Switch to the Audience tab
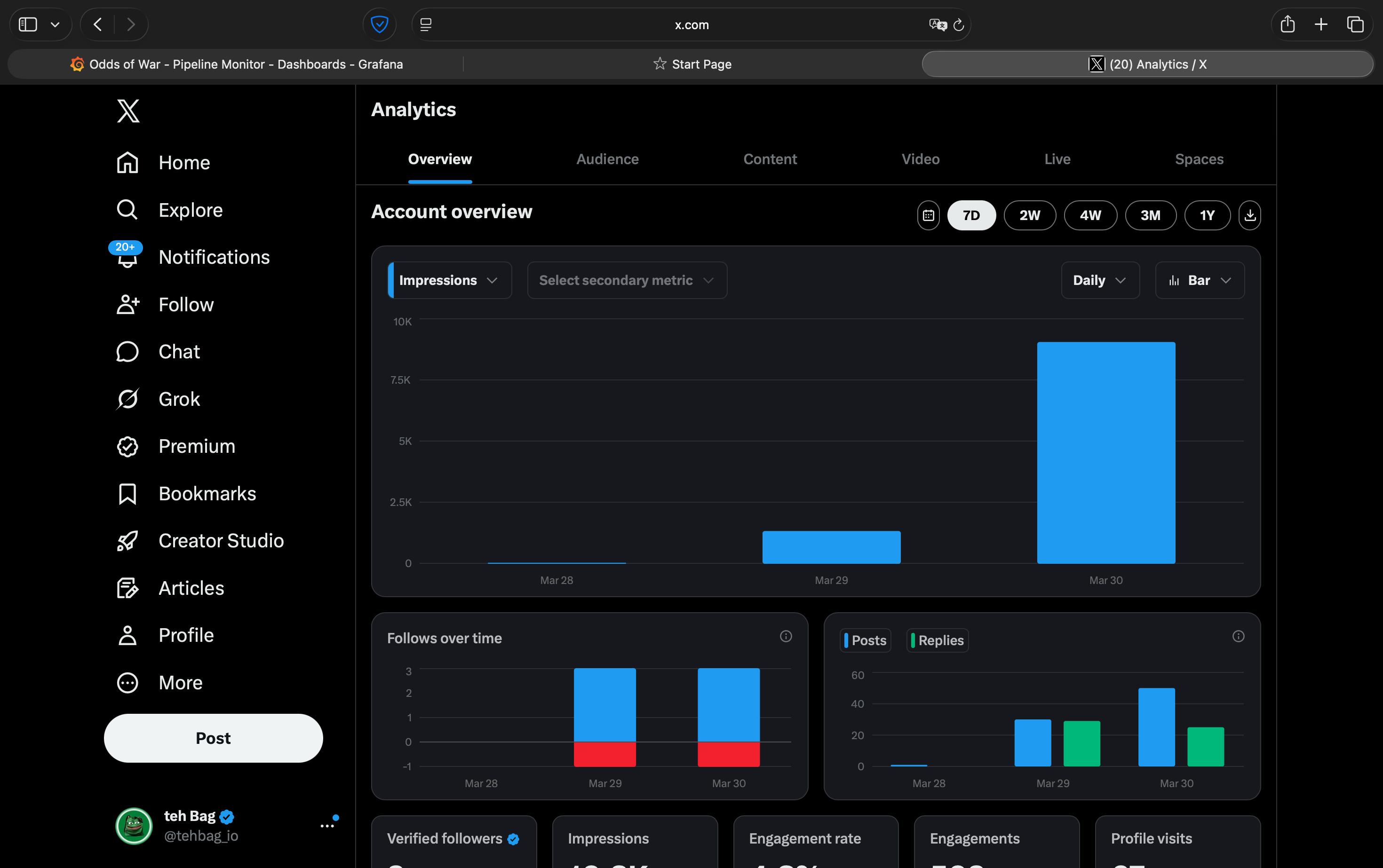The image size is (1383, 868). [608, 159]
